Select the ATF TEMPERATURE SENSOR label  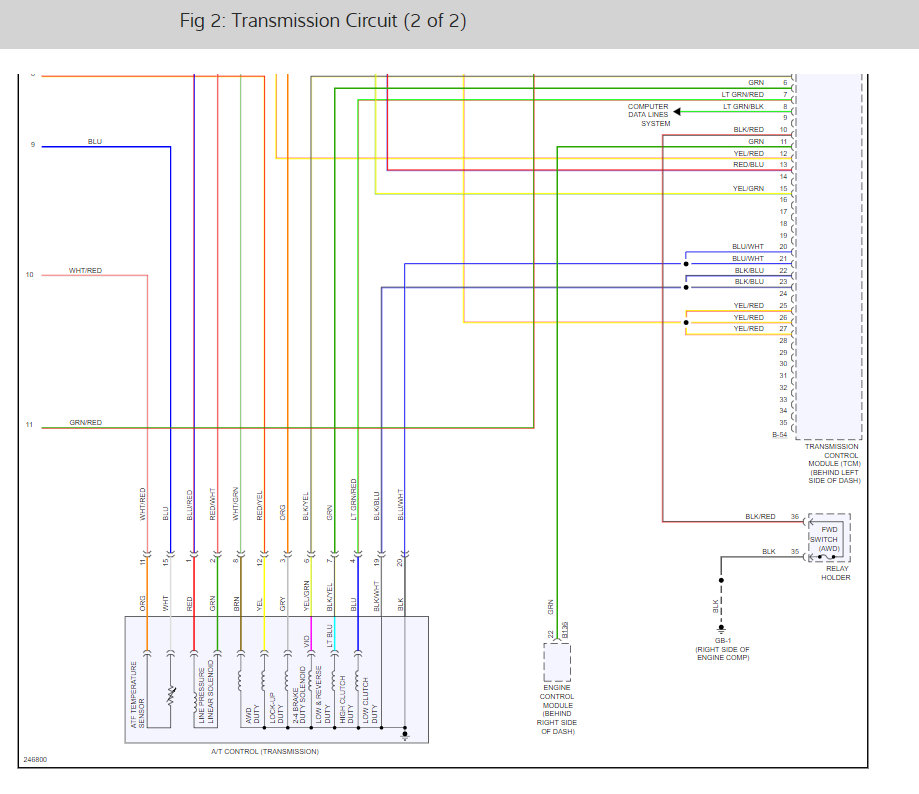[137, 694]
